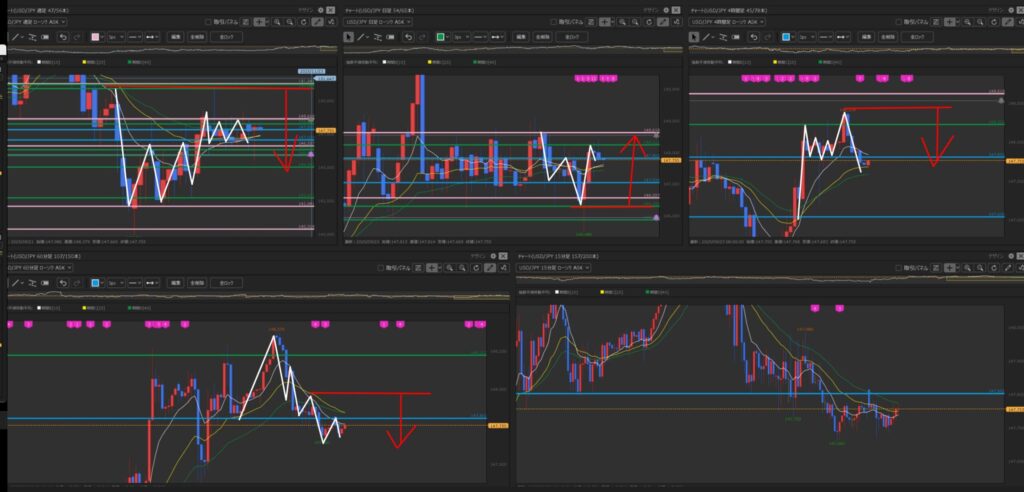This screenshot has width=1024, height=492.
Task: Select the cursor tool in the daily chart
Action: click(349, 37)
